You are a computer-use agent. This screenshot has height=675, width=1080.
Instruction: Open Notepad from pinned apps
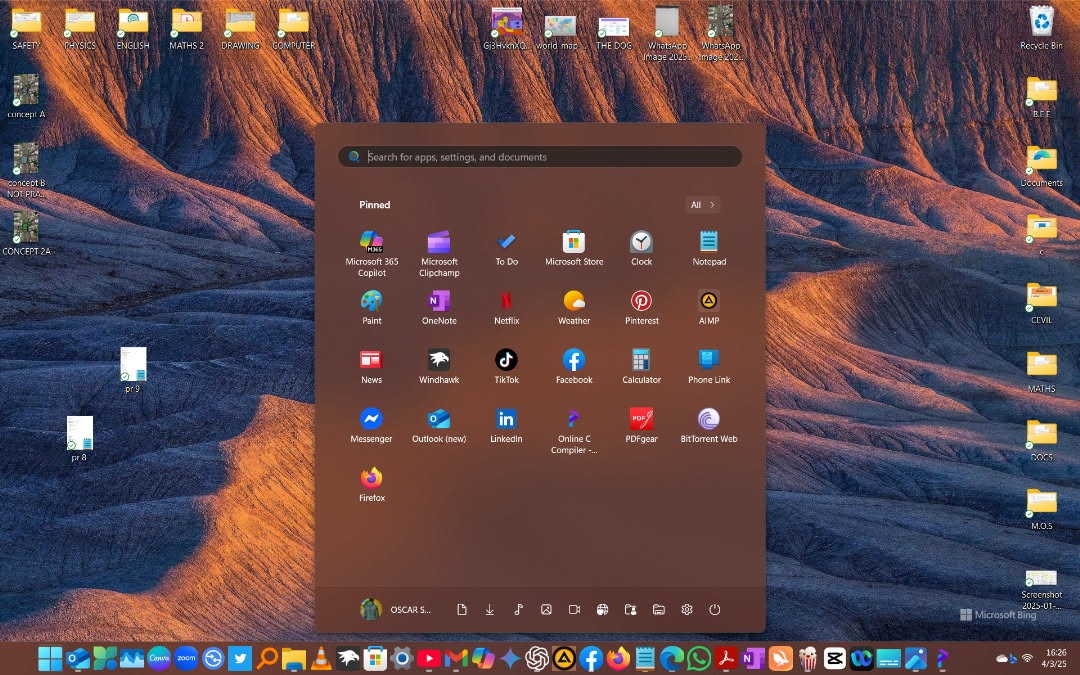[x=709, y=248]
